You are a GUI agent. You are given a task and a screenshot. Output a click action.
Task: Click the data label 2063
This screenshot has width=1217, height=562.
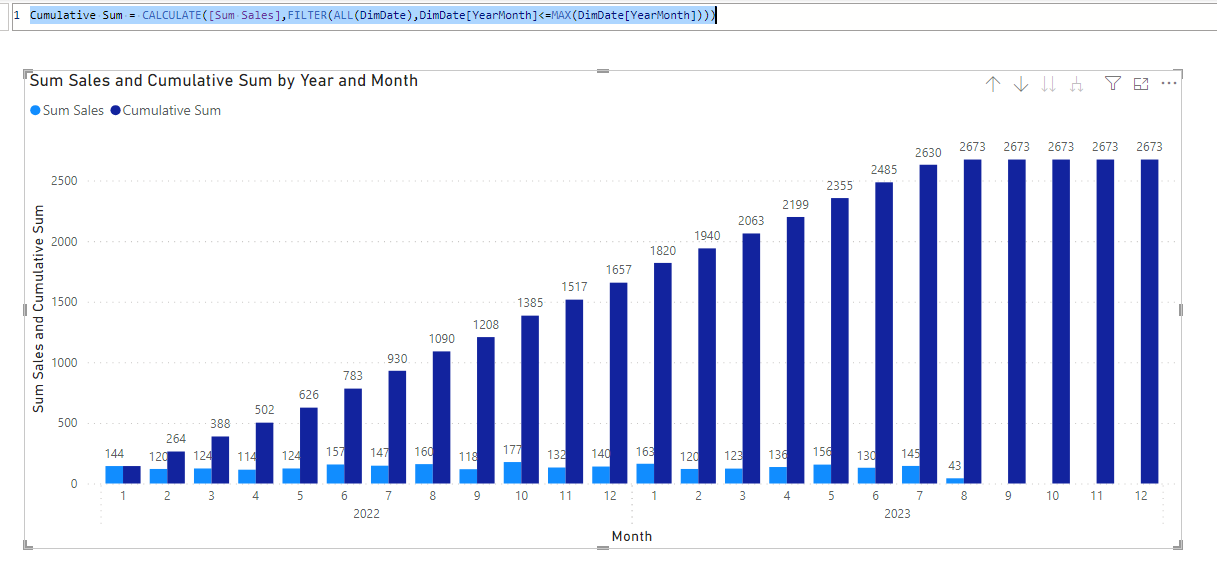751,220
